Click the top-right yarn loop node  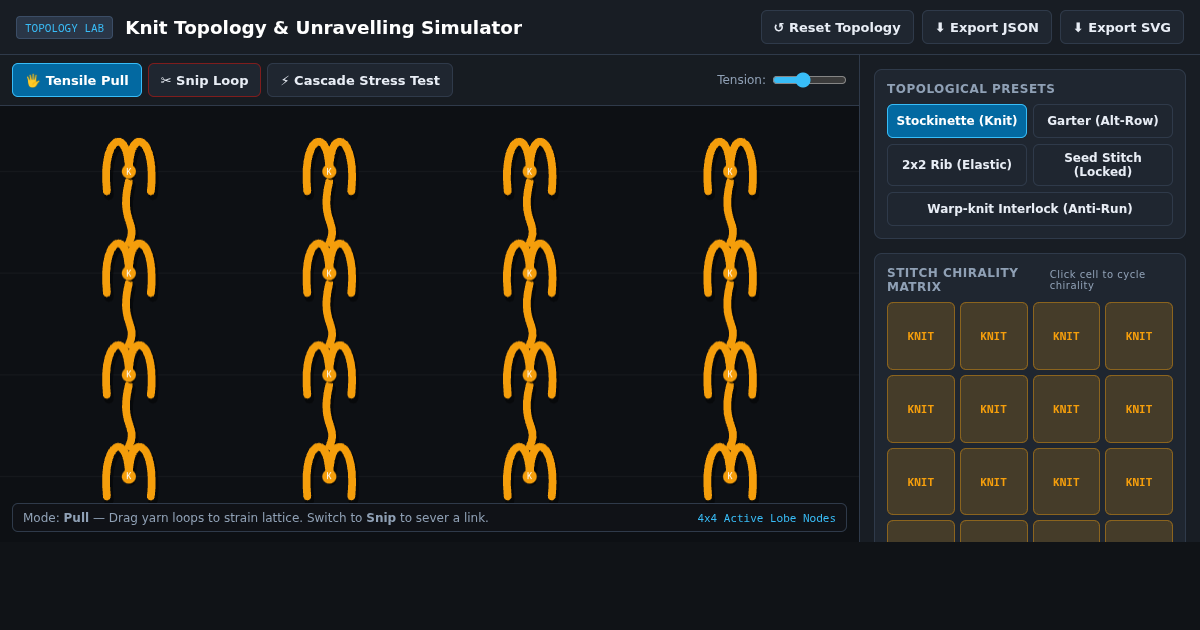(x=730, y=172)
